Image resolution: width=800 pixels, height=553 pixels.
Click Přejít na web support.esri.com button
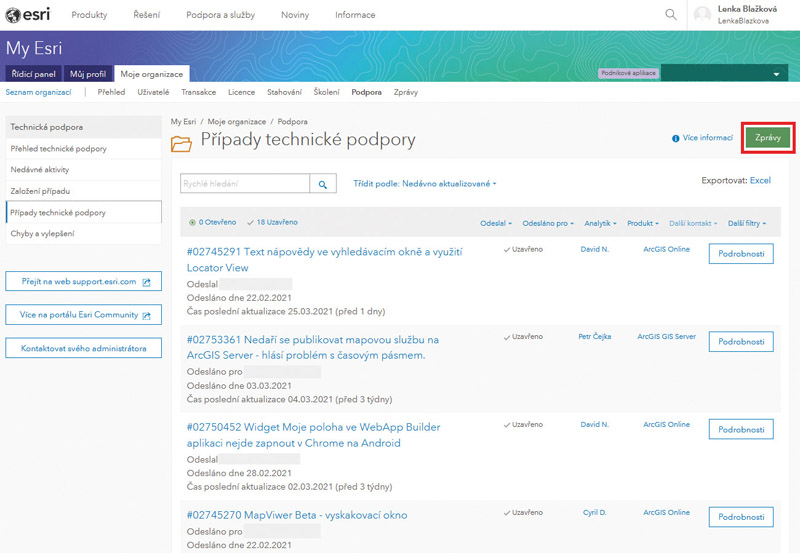[x=84, y=282]
